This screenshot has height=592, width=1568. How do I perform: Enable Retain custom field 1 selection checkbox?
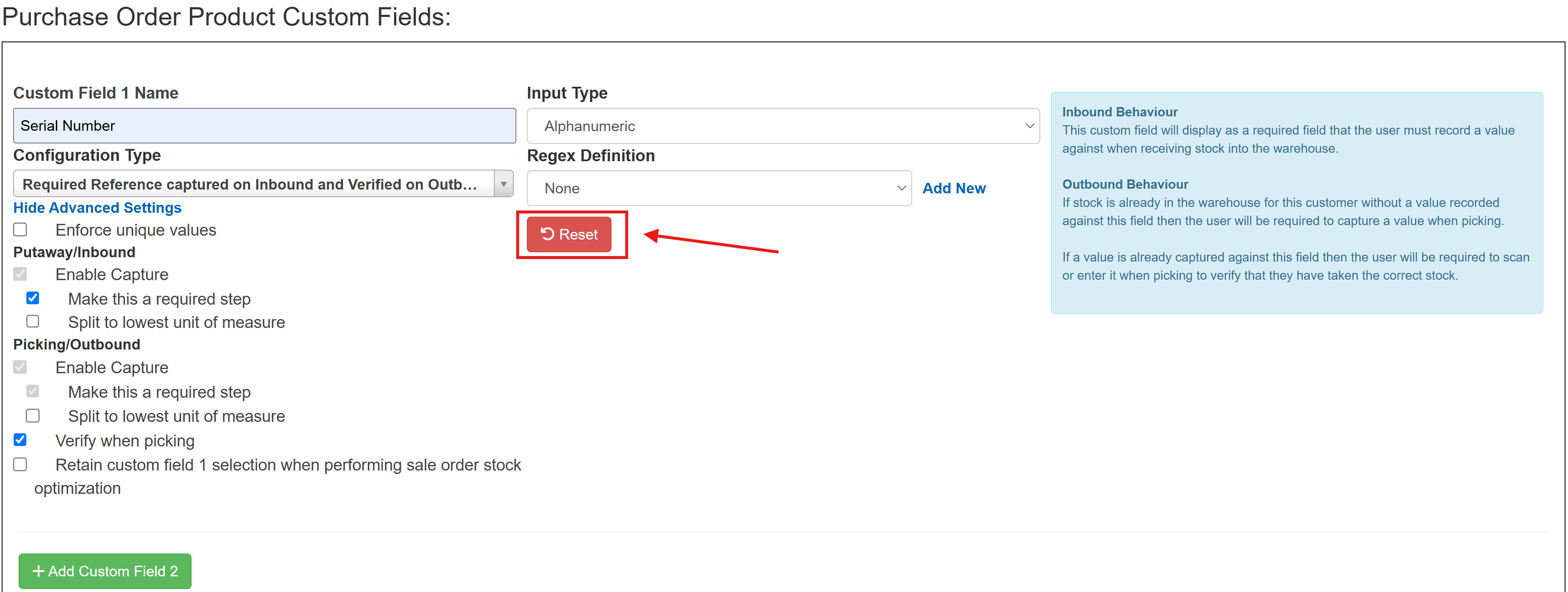(20, 464)
